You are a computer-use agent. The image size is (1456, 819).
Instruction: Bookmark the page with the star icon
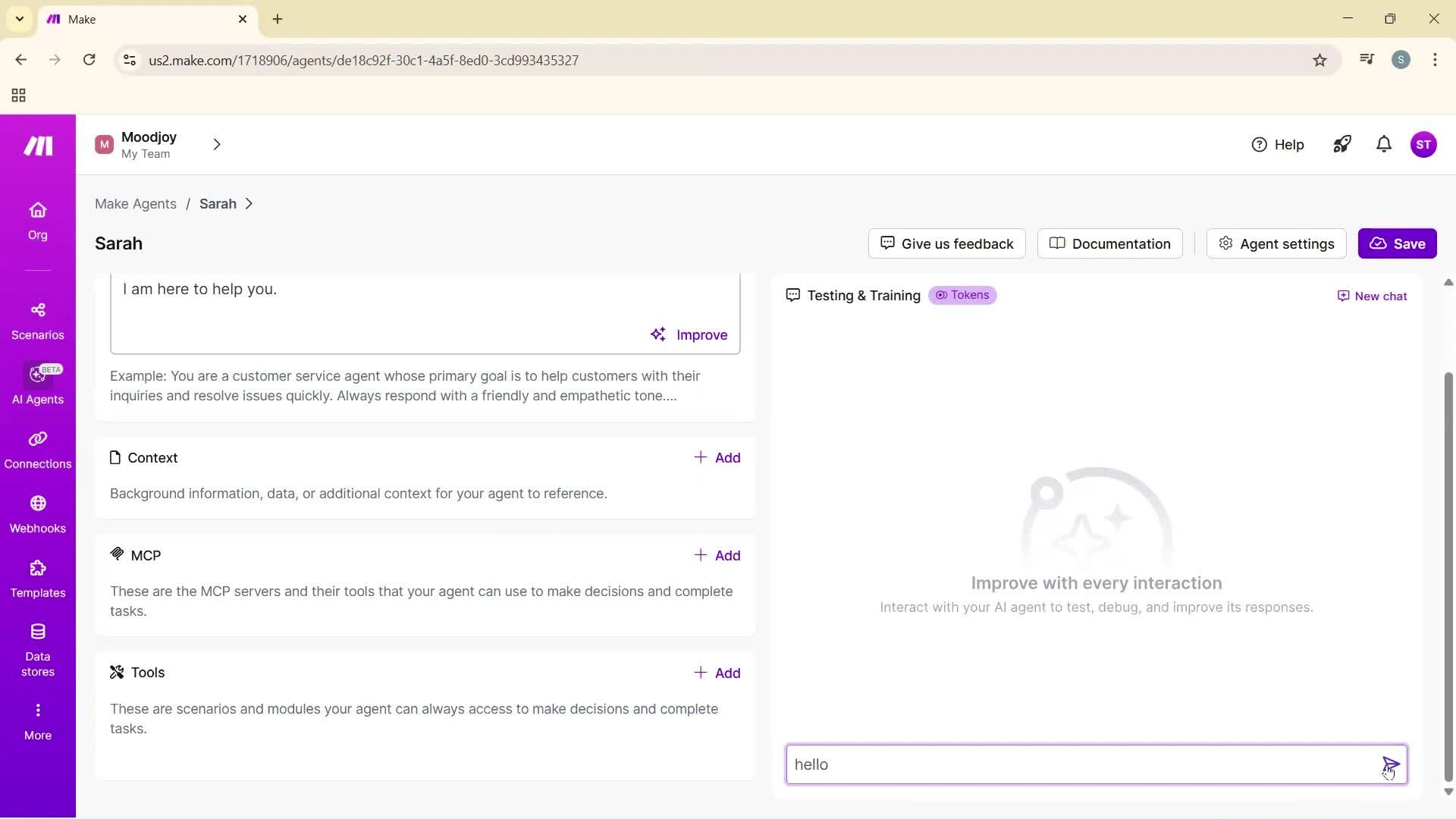[1319, 60]
